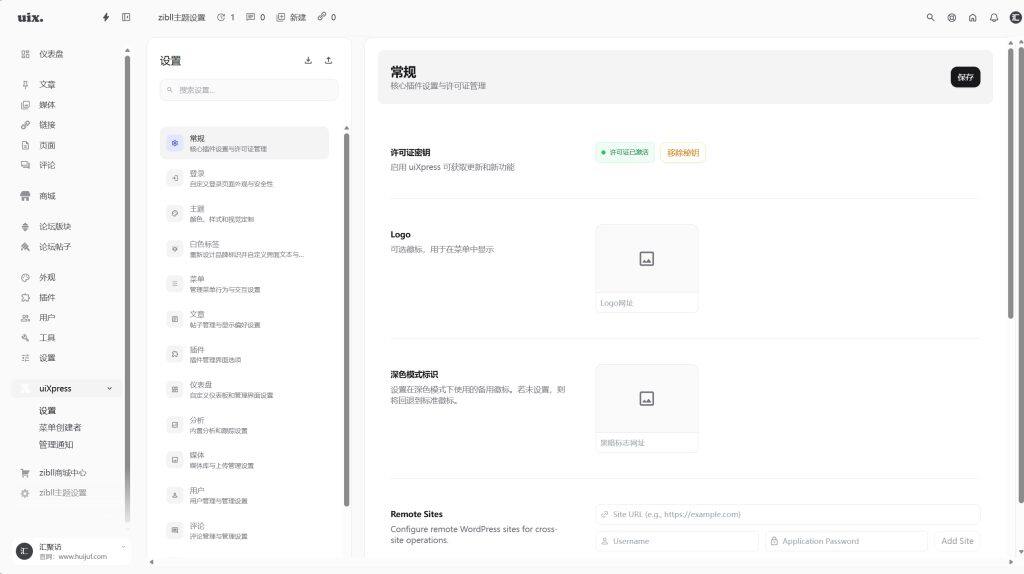Click the uix. logo in top-left
1024x574 pixels.
click(x=30, y=18)
